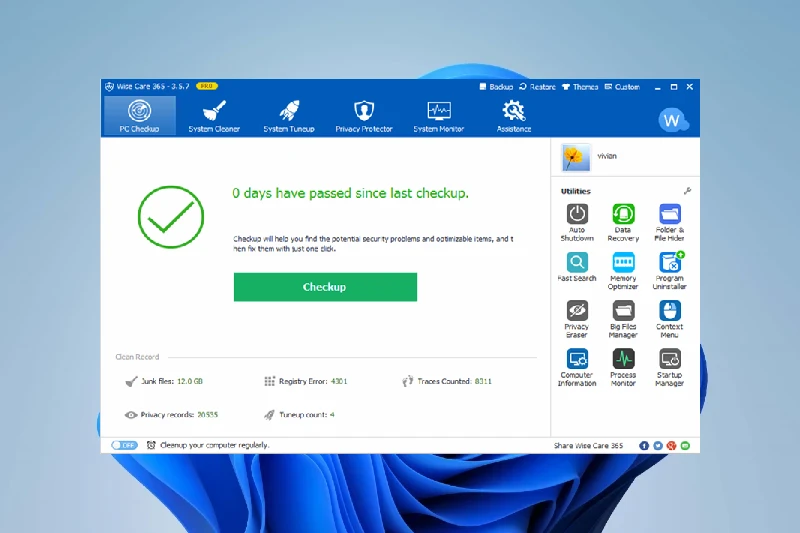Minimize the Wise Care 365 window
The image size is (800, 533).
(x=658, y=87)
